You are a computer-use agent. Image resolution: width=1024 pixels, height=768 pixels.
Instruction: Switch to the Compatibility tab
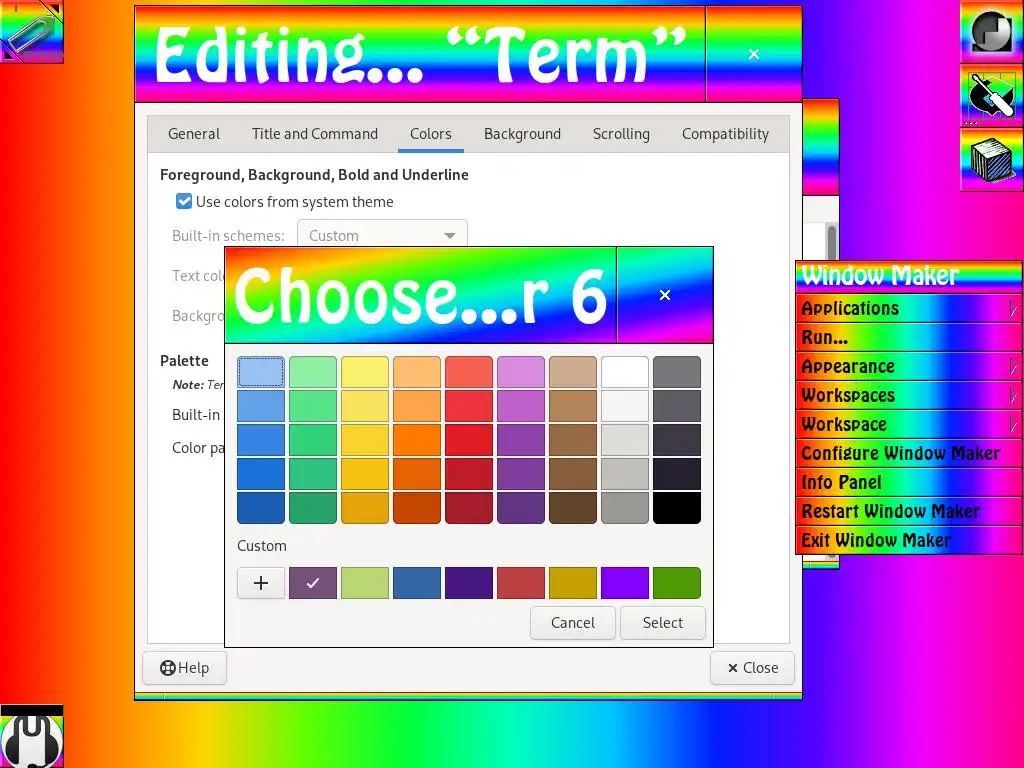(x=725, y=134)
